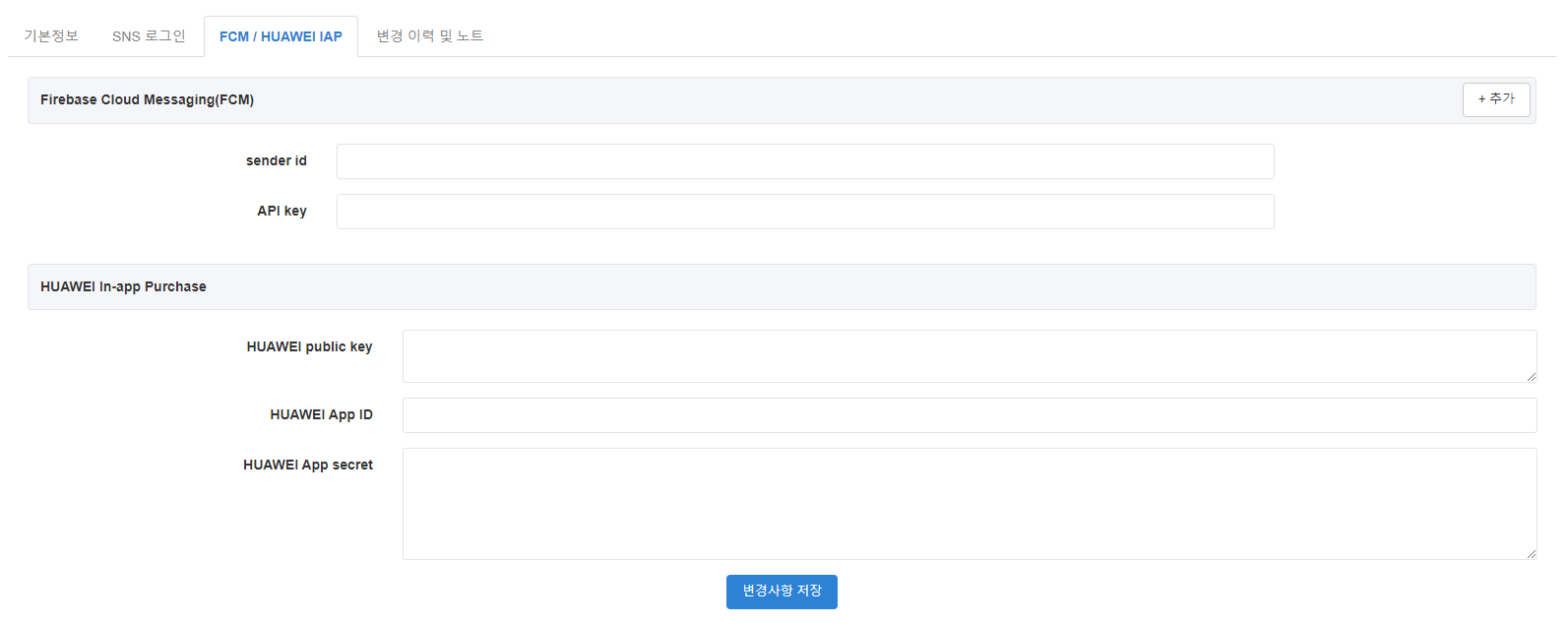
Task: Grab the HUAWEI public key resize handle
Action: pyautogui.click(x=1531, y=376)
